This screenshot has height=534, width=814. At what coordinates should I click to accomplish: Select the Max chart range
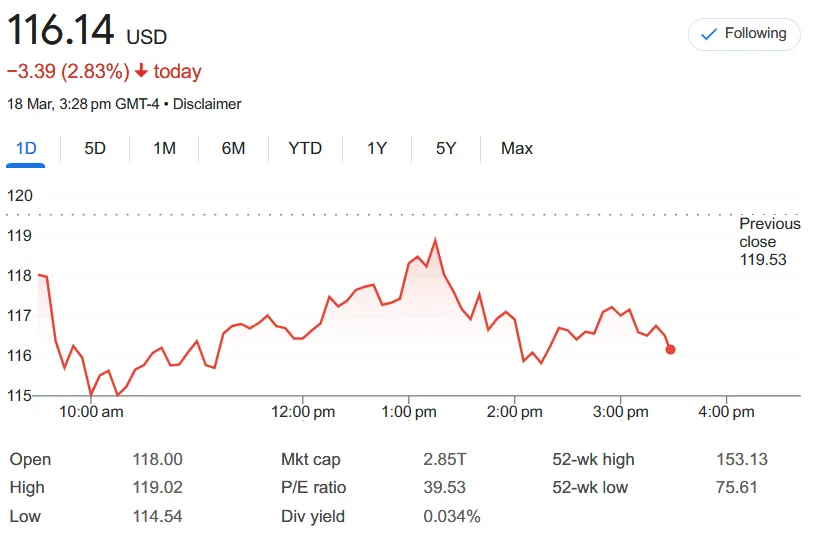[517, 148]
